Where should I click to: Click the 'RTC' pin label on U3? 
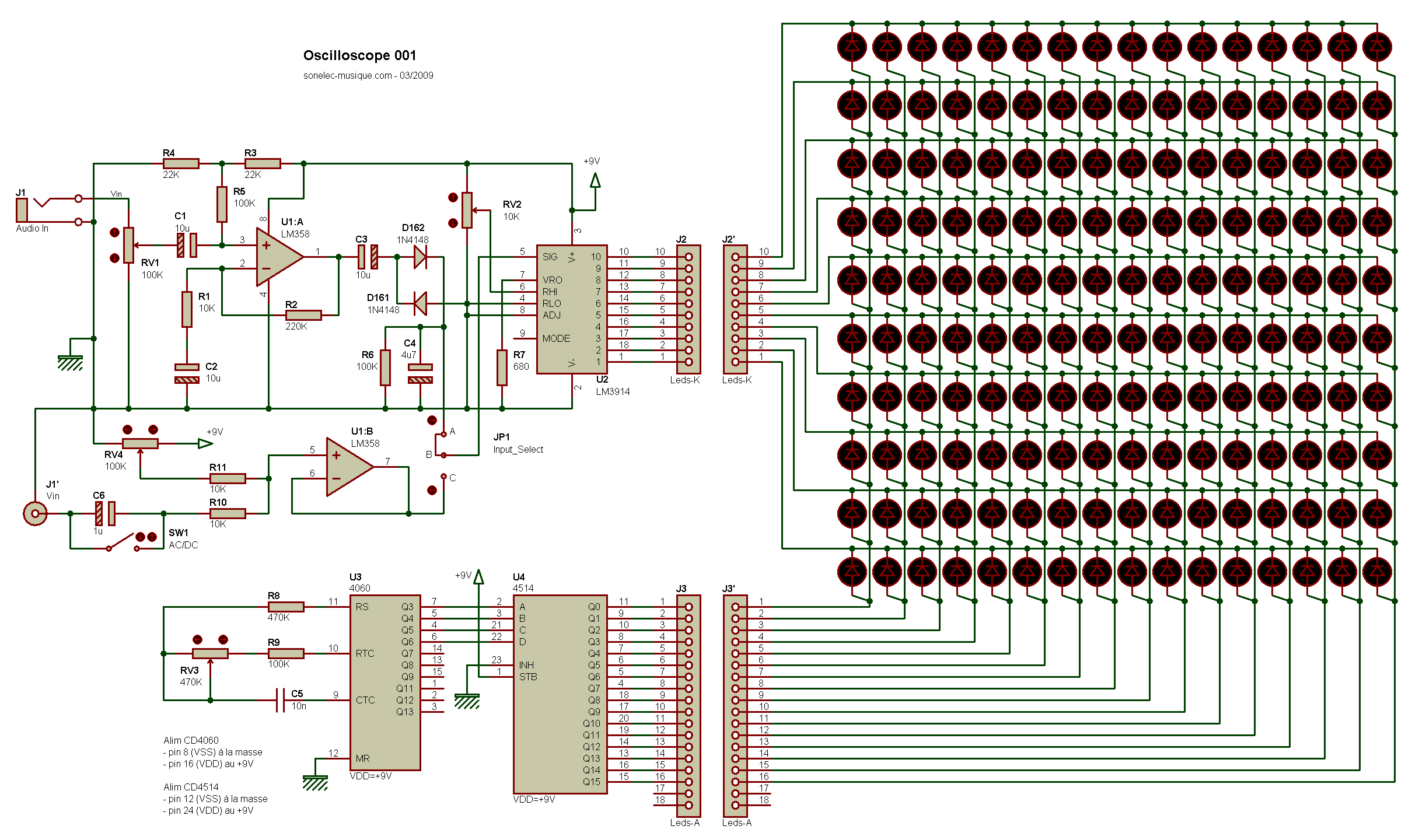[x=365, y=653]
